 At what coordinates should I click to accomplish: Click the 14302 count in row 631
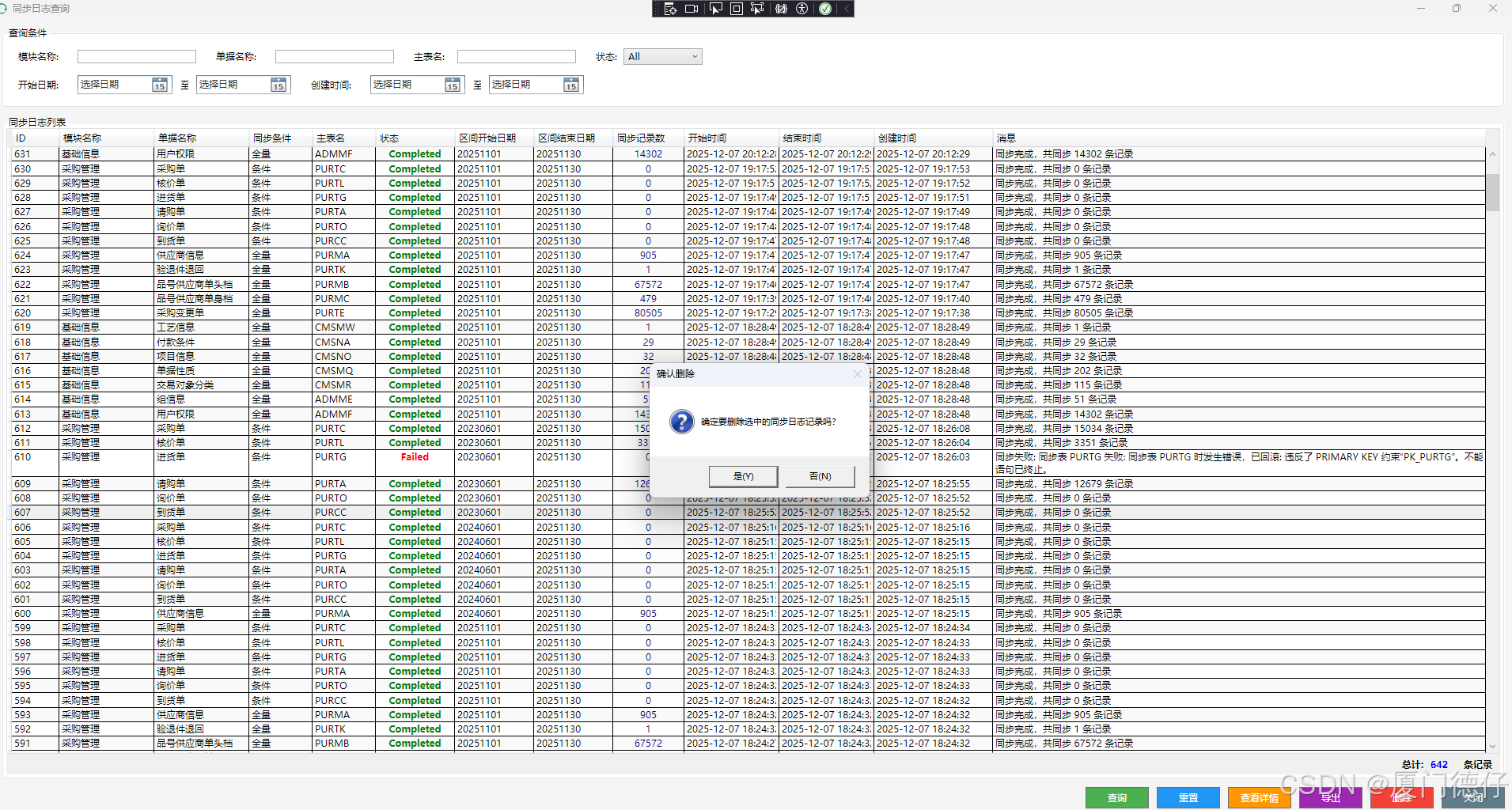click(x=648, y=154)
